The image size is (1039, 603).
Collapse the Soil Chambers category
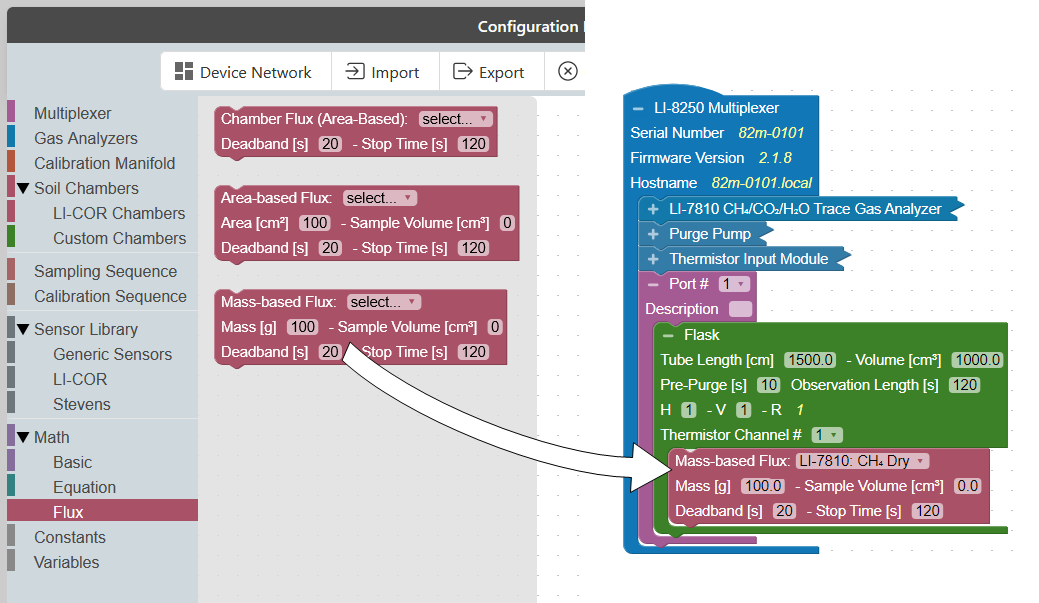pos(22,189)
